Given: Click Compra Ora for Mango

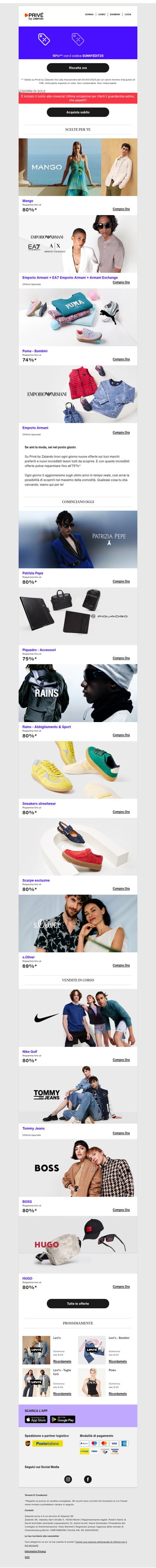Looking at the screenshot, I should pos(121,209).
